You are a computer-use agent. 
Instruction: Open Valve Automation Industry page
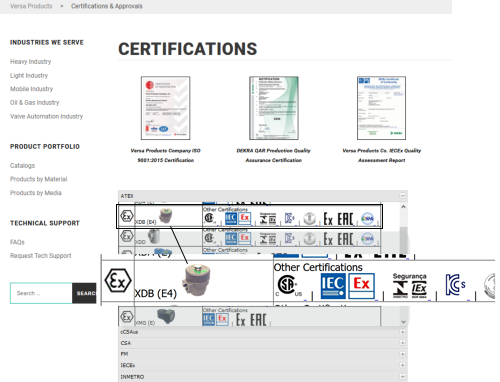46,116
